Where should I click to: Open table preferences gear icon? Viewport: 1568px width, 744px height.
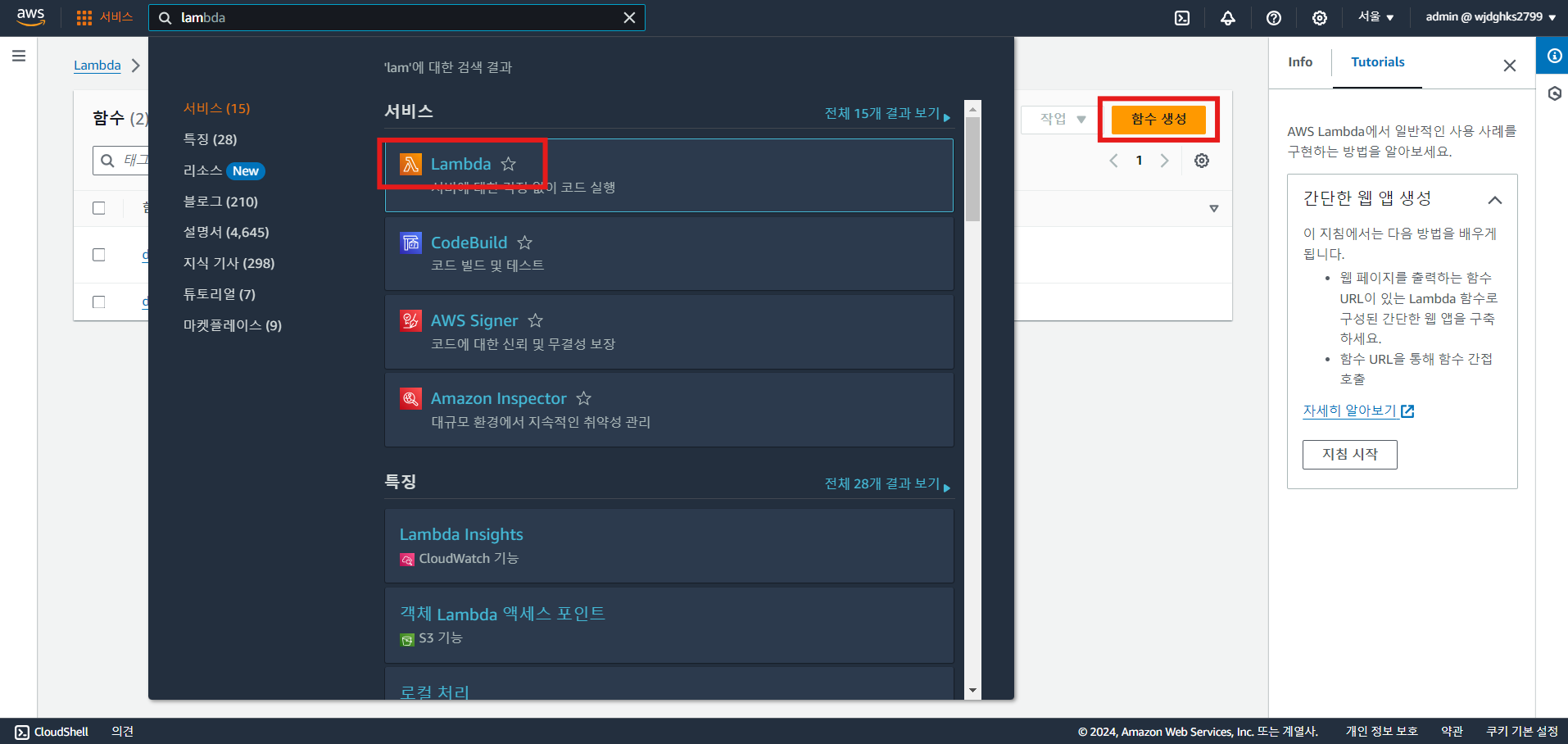click(x=1202, y=161)
